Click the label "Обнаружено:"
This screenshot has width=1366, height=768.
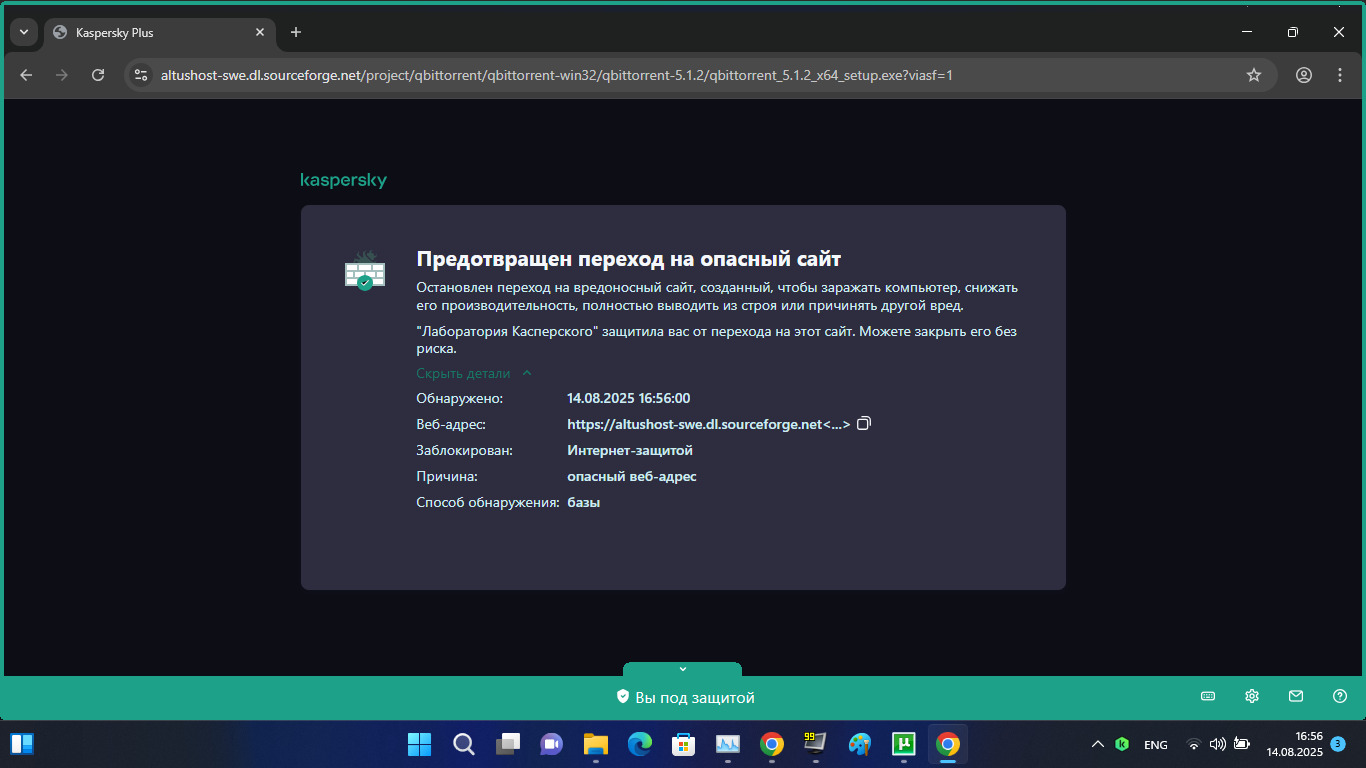[460, 398]
